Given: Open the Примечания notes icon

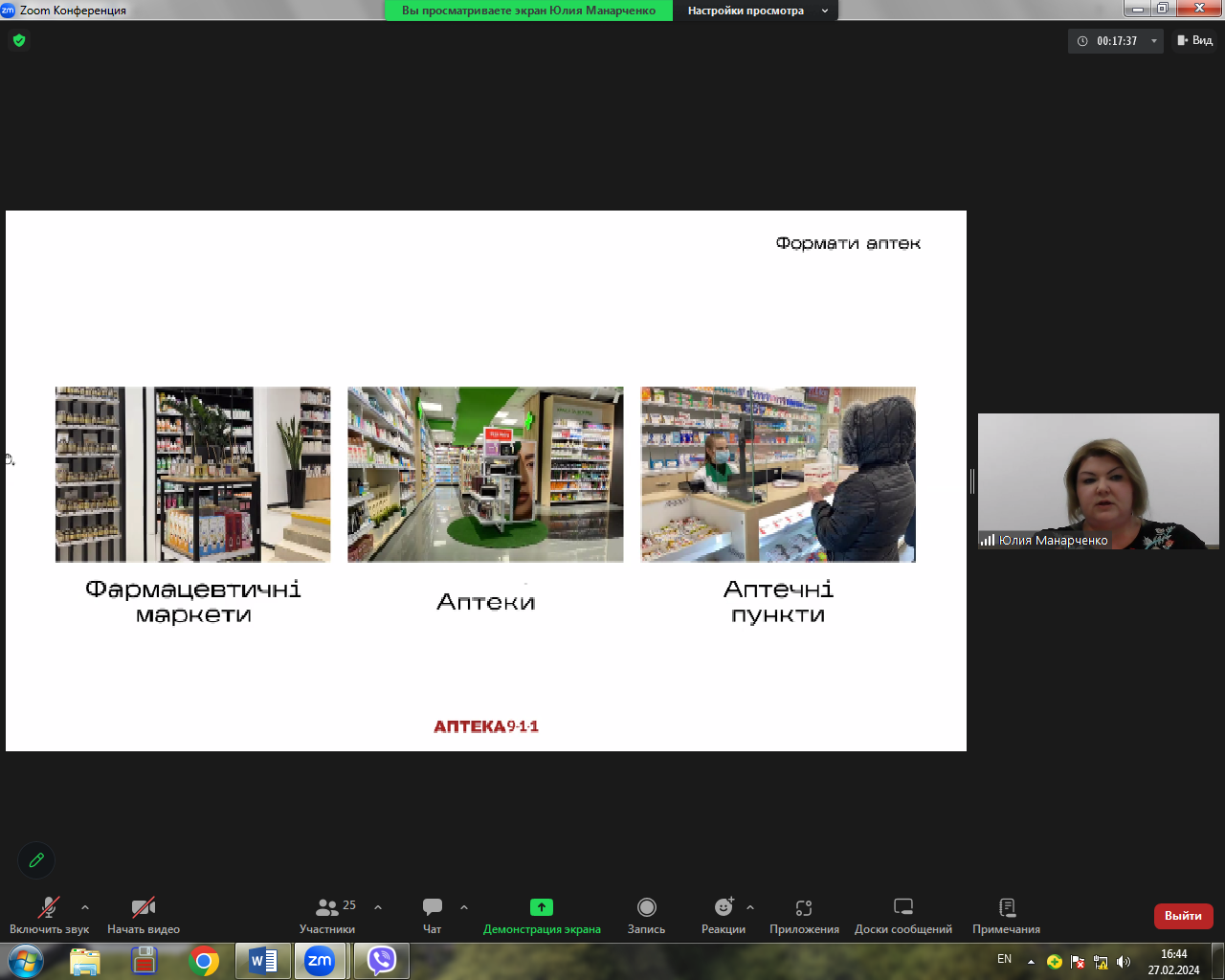Looking at the screenshot, I should pyautogui.click(x=1007, y=906).
